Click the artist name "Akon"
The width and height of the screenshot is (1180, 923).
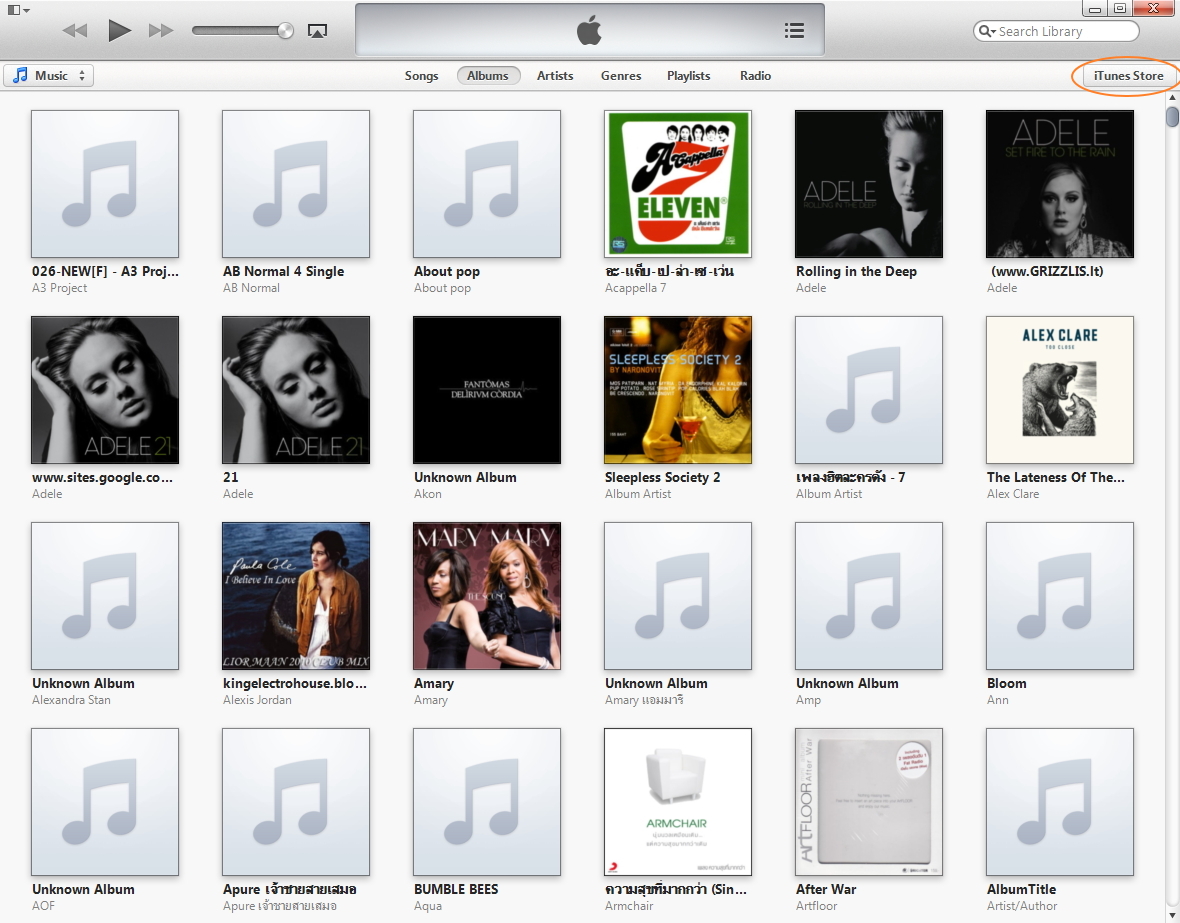(x=427, y=494)
